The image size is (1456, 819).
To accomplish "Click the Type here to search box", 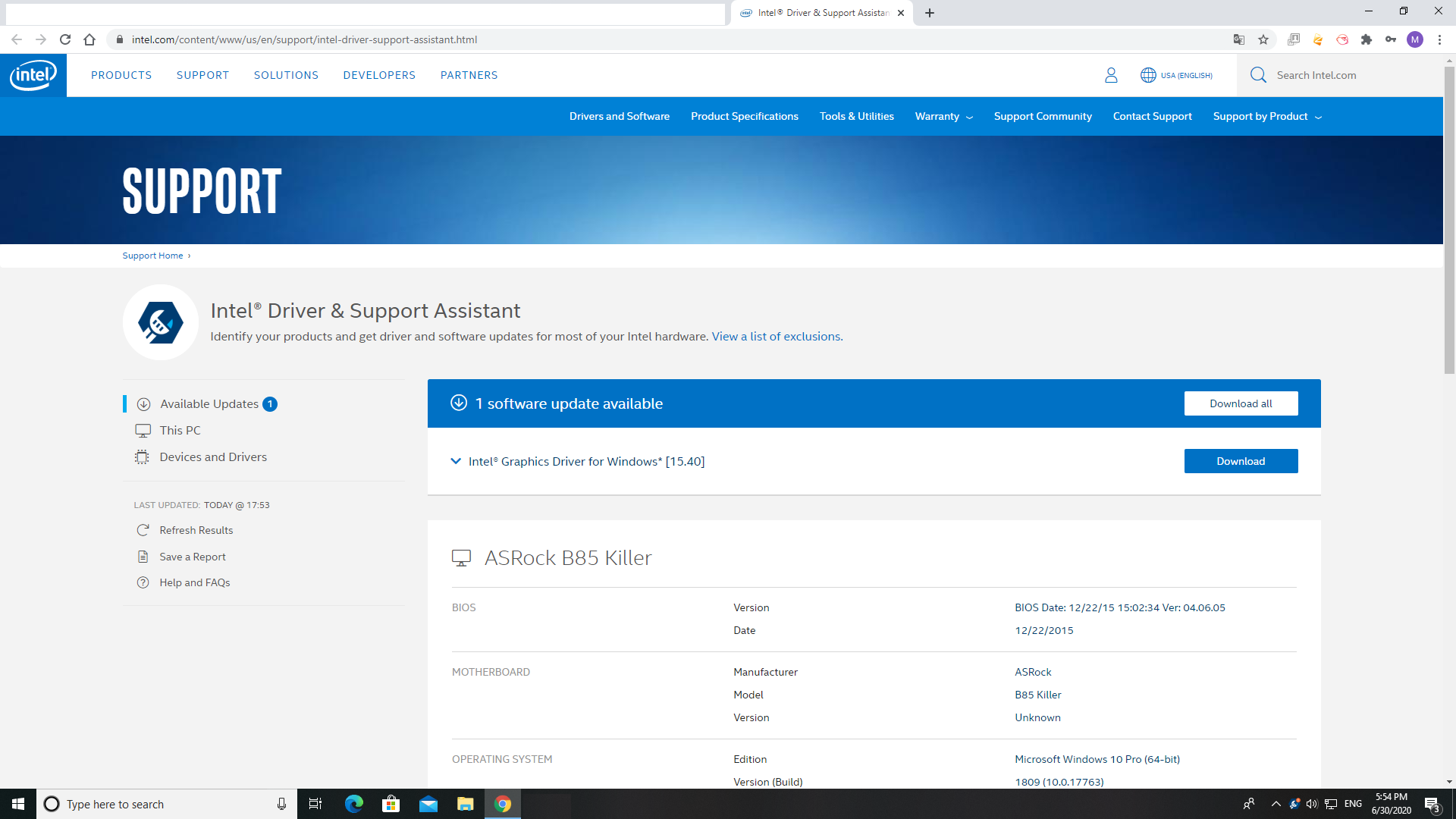I will [x=167, y=804].
